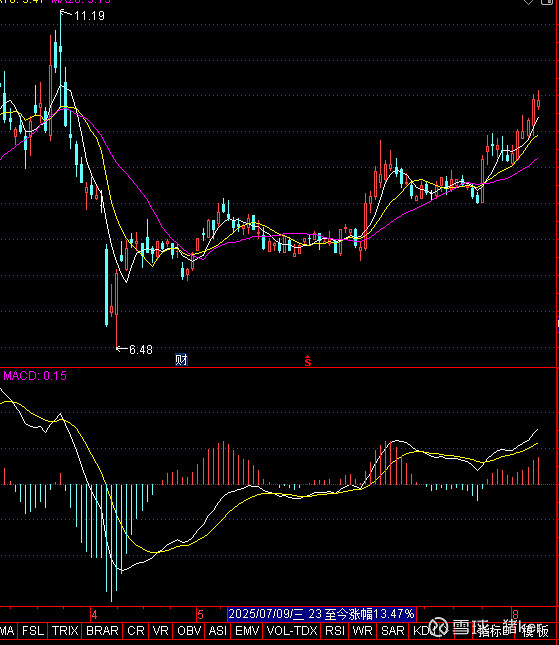Click the MA indicator tab
The width and height of the screenshot is (559, 645).
[x=7, y=631]
